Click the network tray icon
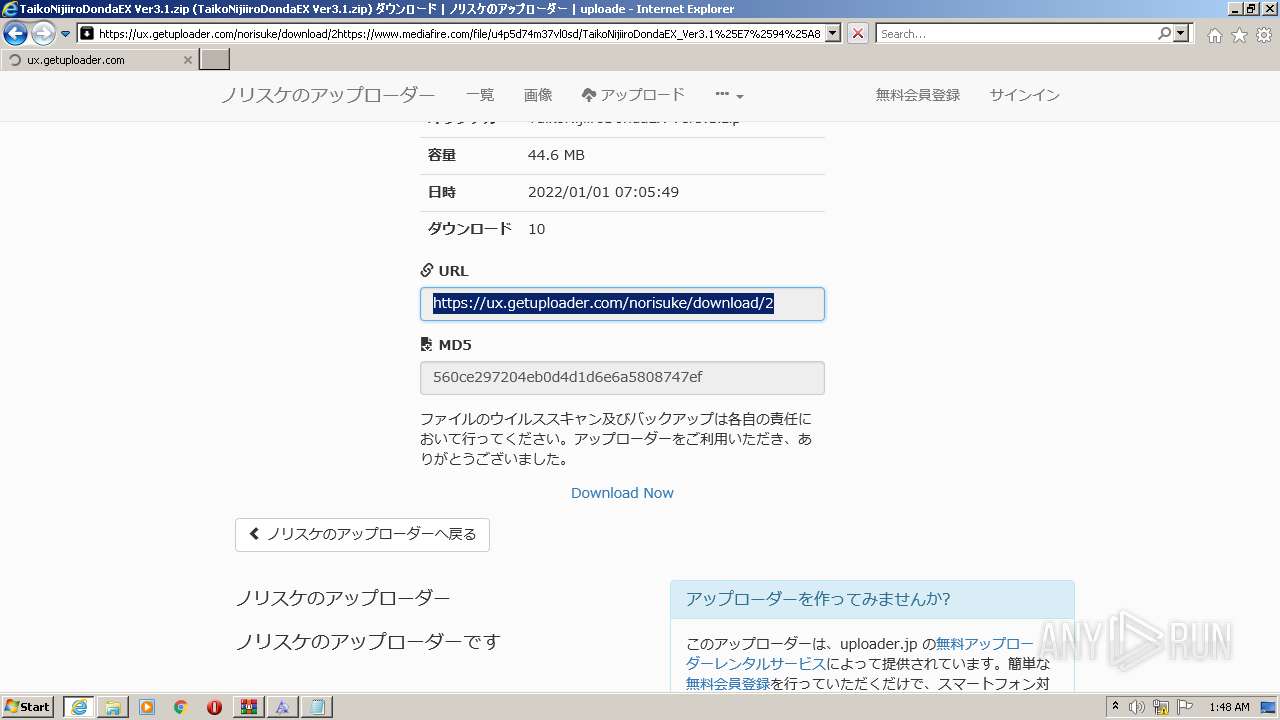This screenshot has height=720, width=1280. (1161, 707)
